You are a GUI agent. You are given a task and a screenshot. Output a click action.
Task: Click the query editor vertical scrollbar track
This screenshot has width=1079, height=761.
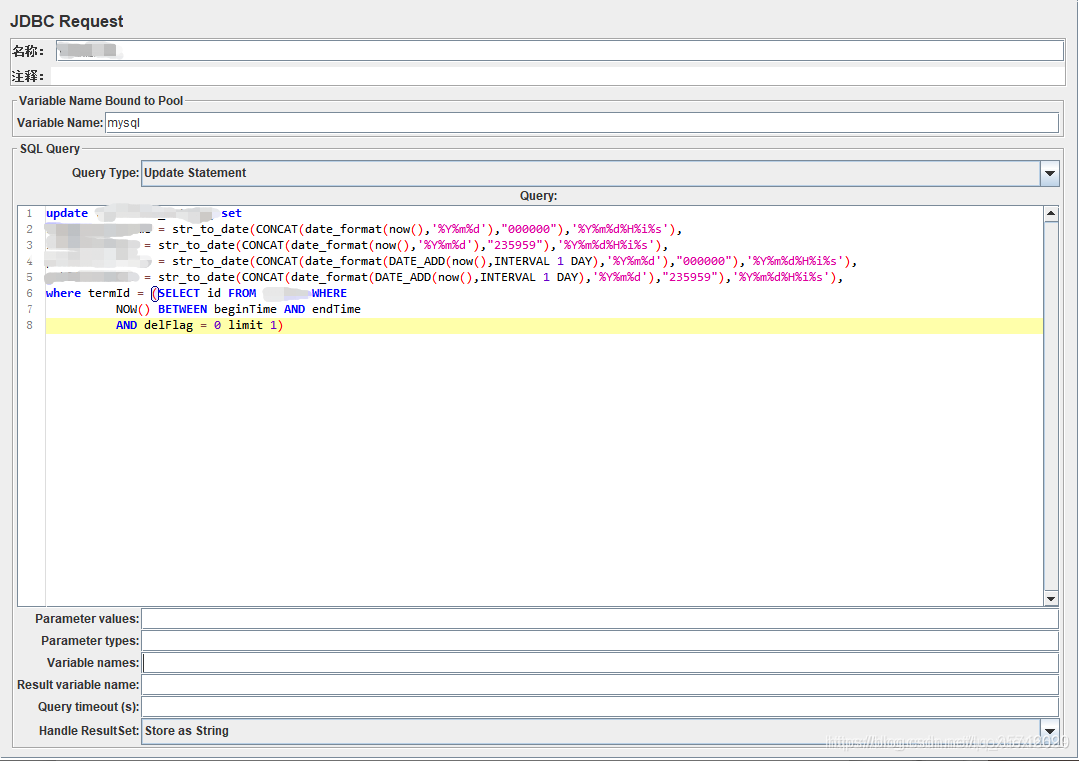tap(1051, 406)
